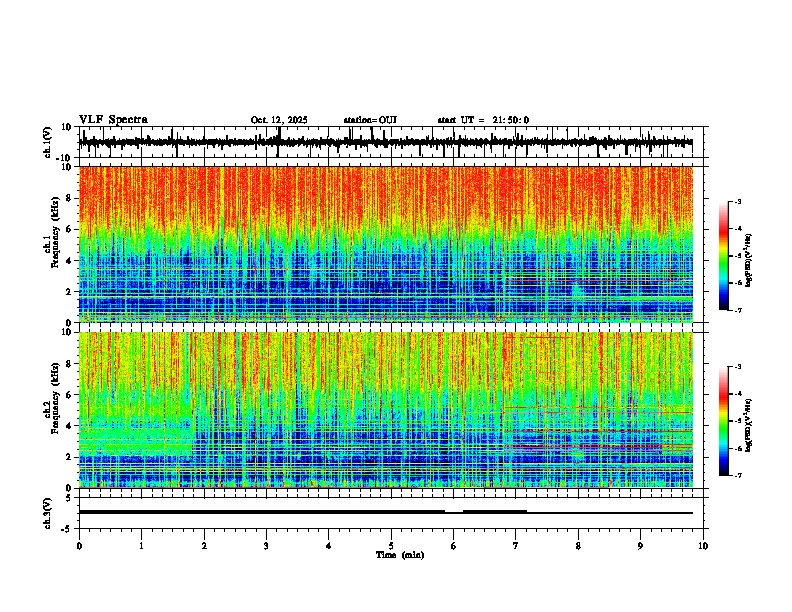792x612 pixels.
Task: Click the 'Time (min)' axis label
Action: click(400, 555)
